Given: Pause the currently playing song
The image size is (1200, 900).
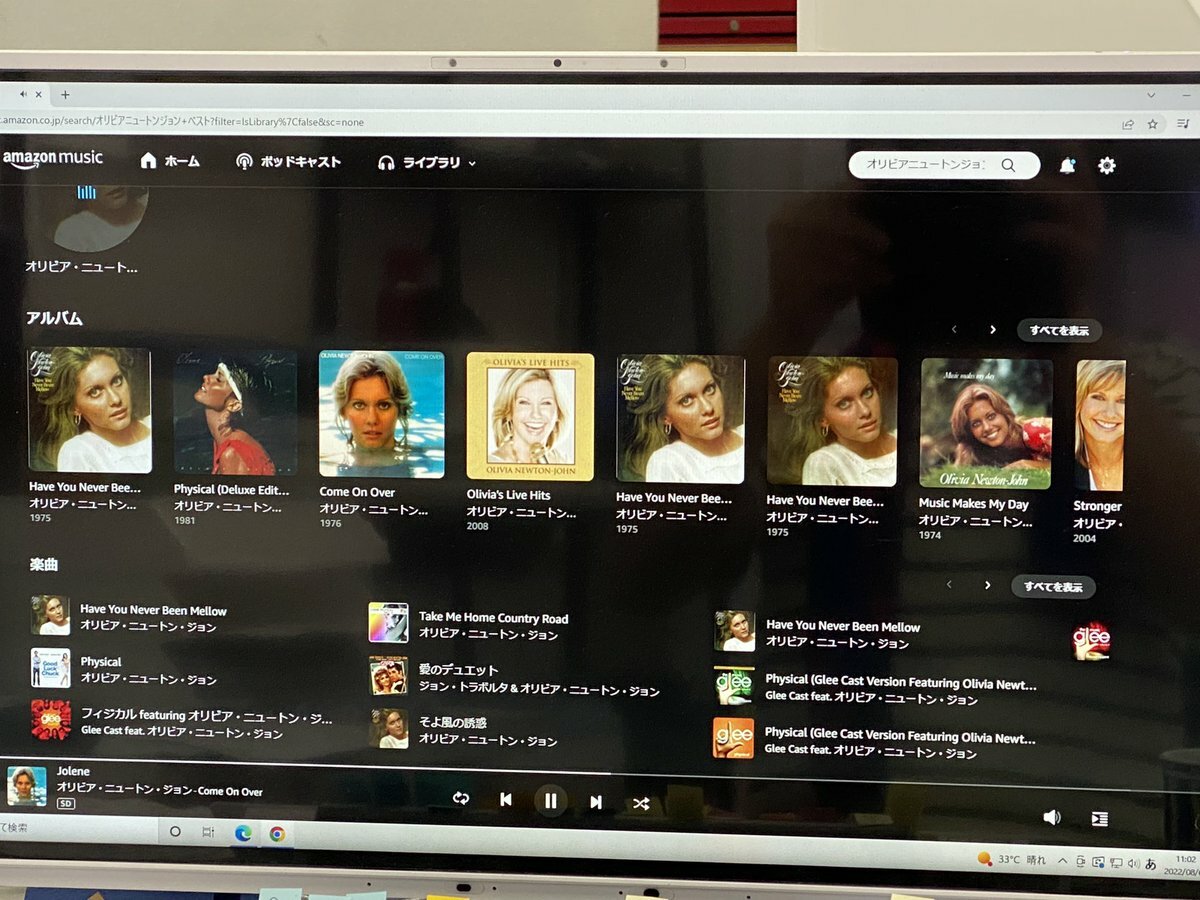Looking at the screenshot, I should [x=550, y=801].
